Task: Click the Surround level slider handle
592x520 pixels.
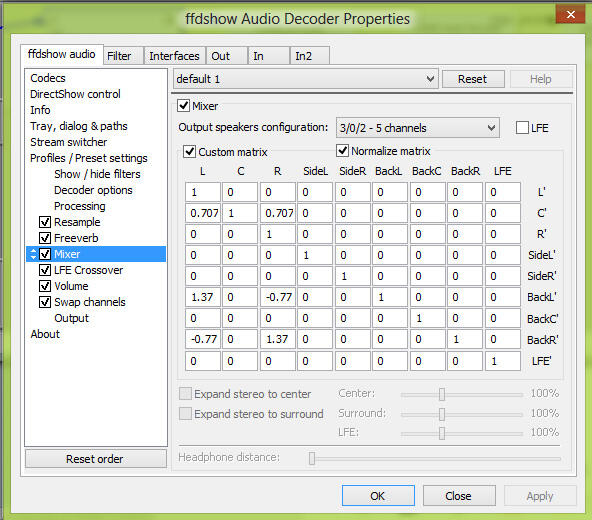Action: (x=442, y=414)
